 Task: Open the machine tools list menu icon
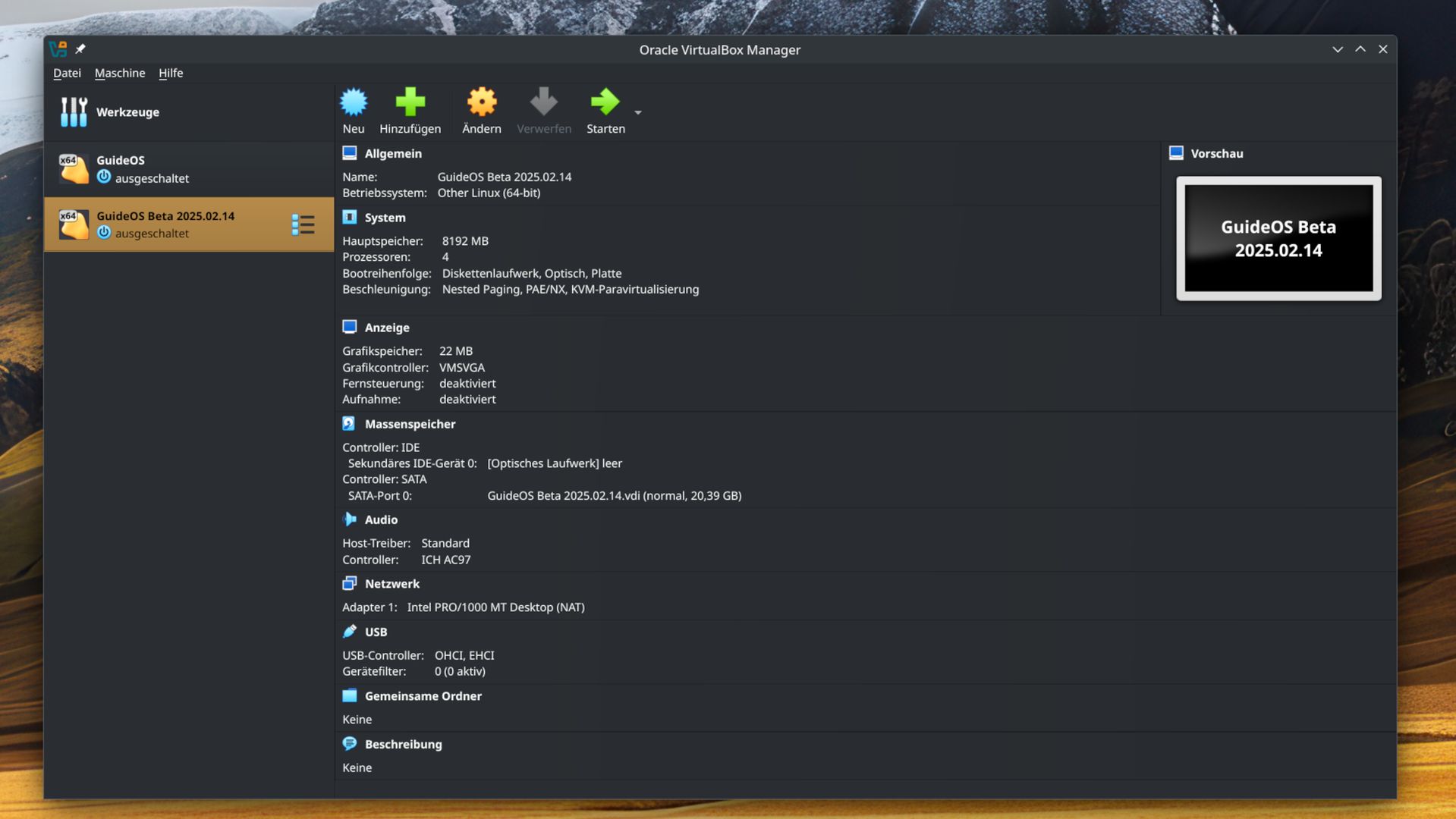[303, 224]
